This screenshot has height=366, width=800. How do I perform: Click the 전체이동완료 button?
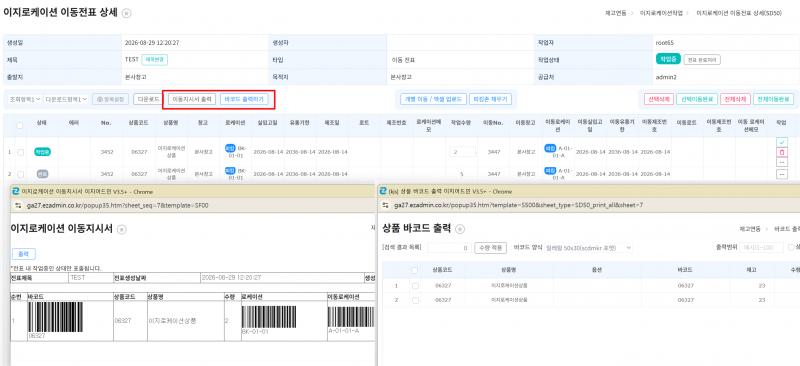773,99
